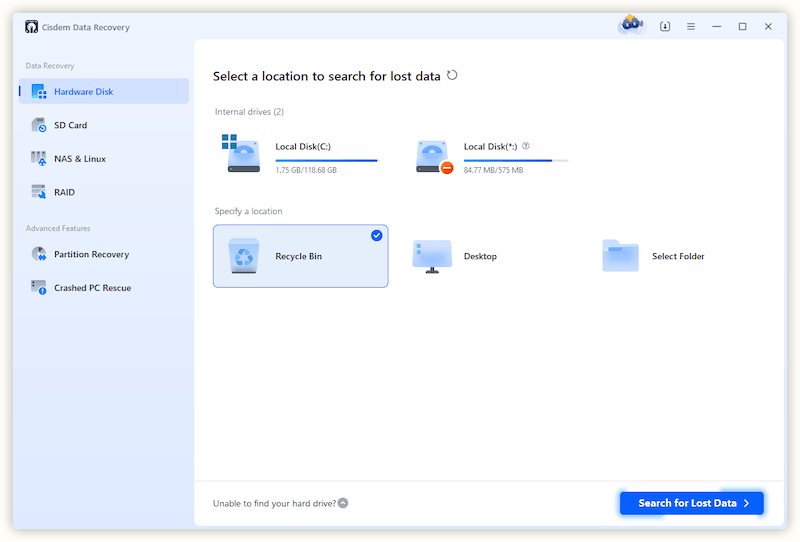Viewport: 800px width, 542px height.
Task: Switch to Hardware Disk in sidebar
Action: pyautogui.click(x=104, y=91)
